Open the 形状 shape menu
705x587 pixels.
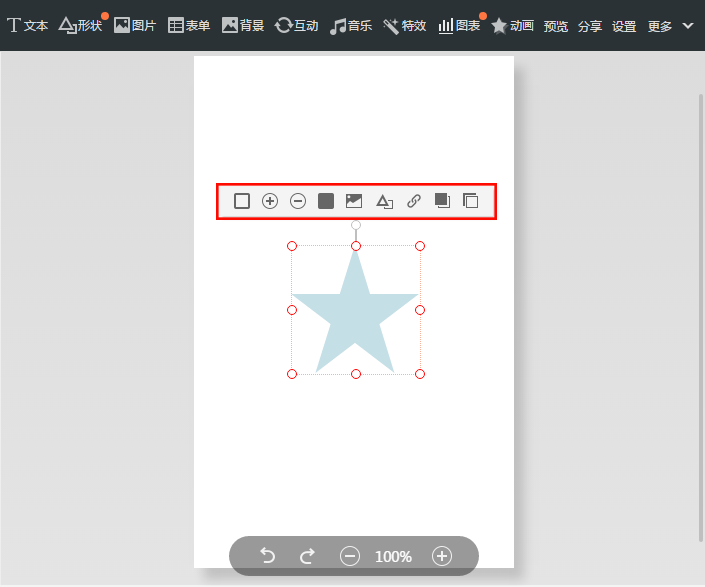point(81,26)
